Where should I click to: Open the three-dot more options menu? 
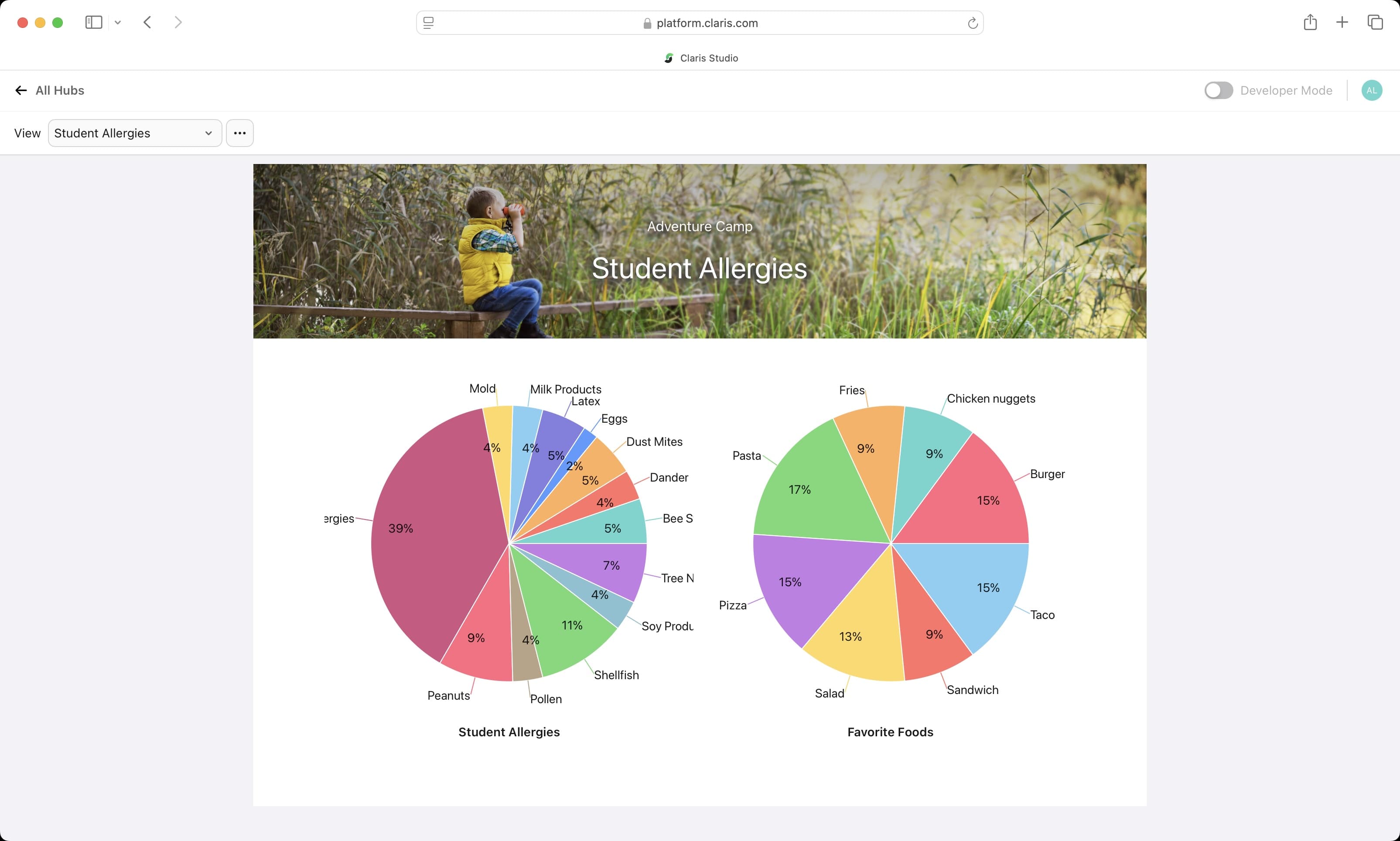(240, 133)
